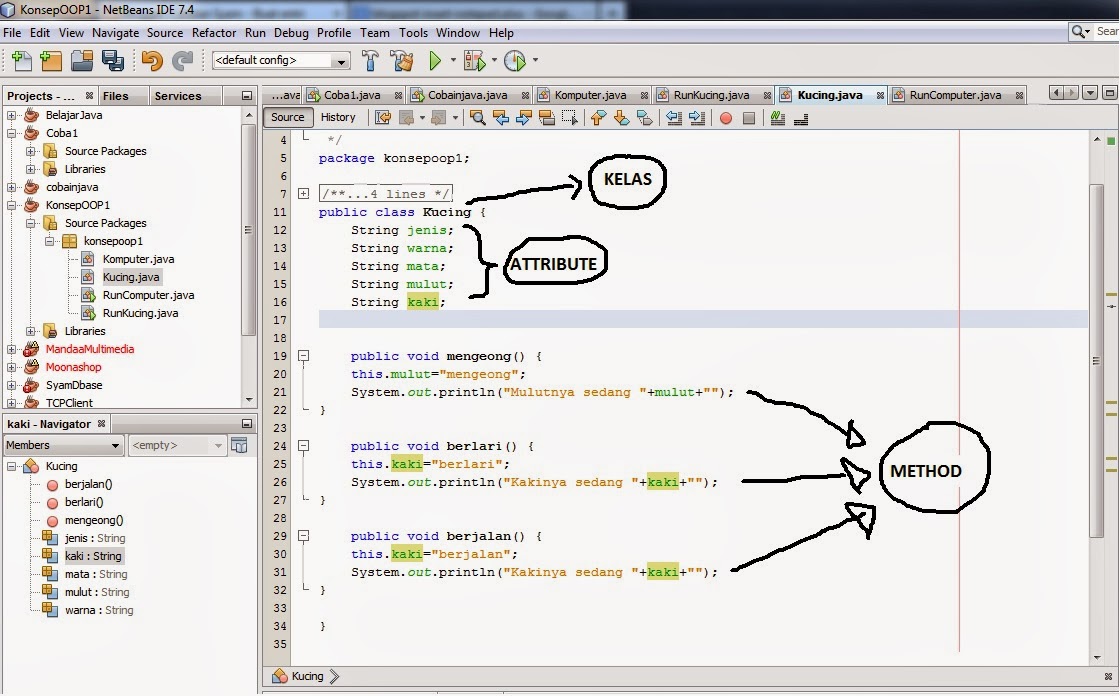The height and width of the screenshot is (696, 1120).
Task: Close the Kucing.java editor tab
Action: 880,96
